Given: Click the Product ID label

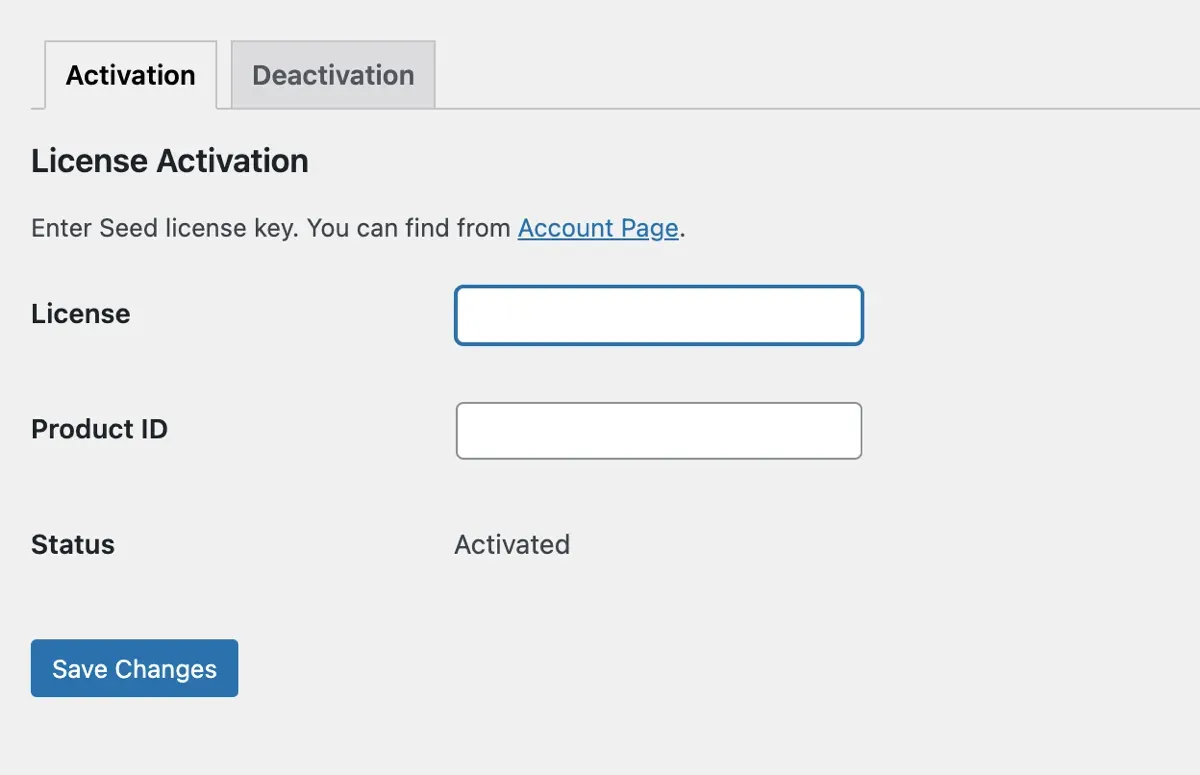Looking at the screenshot, I should tap(99, 429).
